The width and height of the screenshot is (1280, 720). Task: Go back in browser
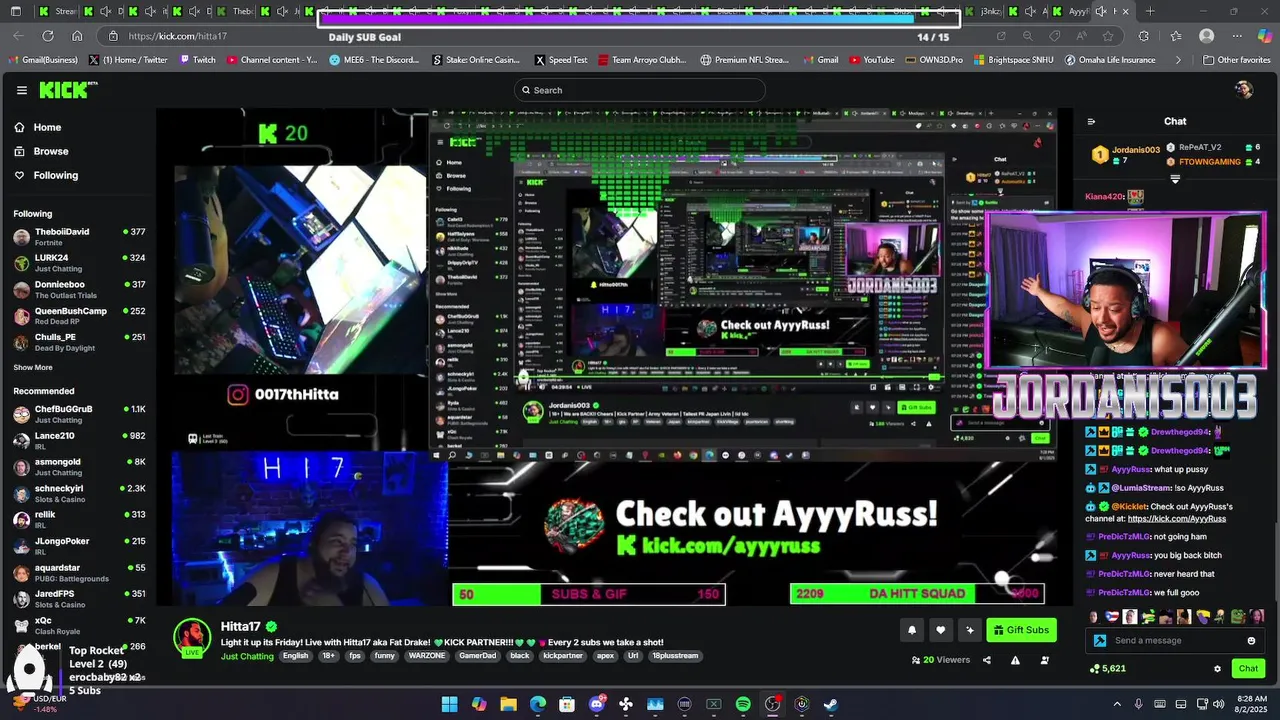[18, 36]
